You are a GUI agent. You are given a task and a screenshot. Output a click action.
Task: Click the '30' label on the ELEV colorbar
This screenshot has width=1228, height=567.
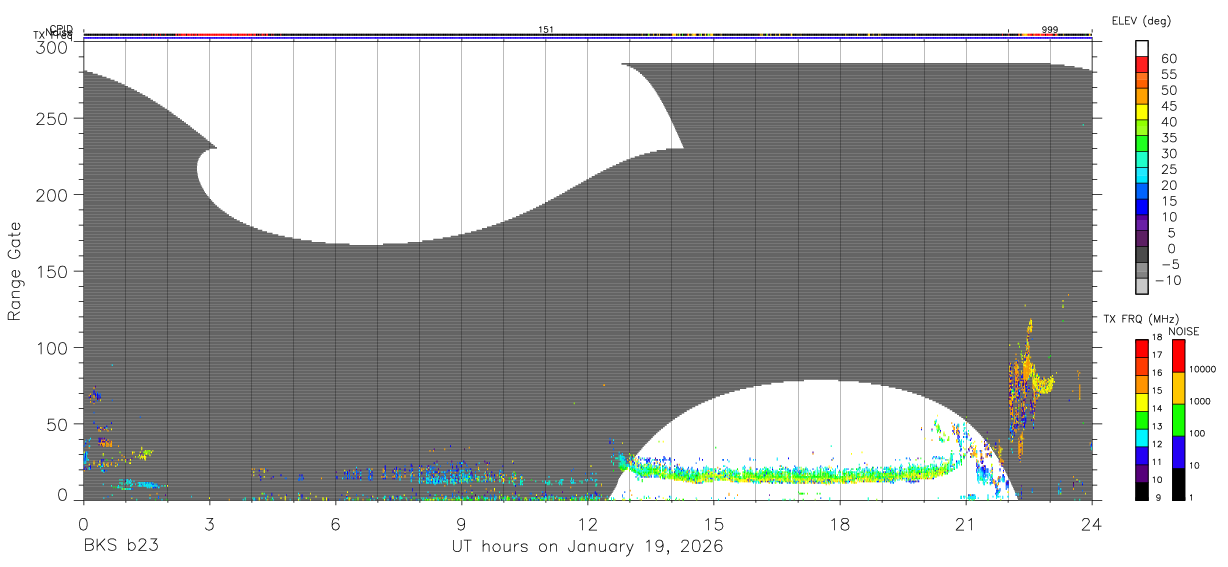click(1168, 154)
